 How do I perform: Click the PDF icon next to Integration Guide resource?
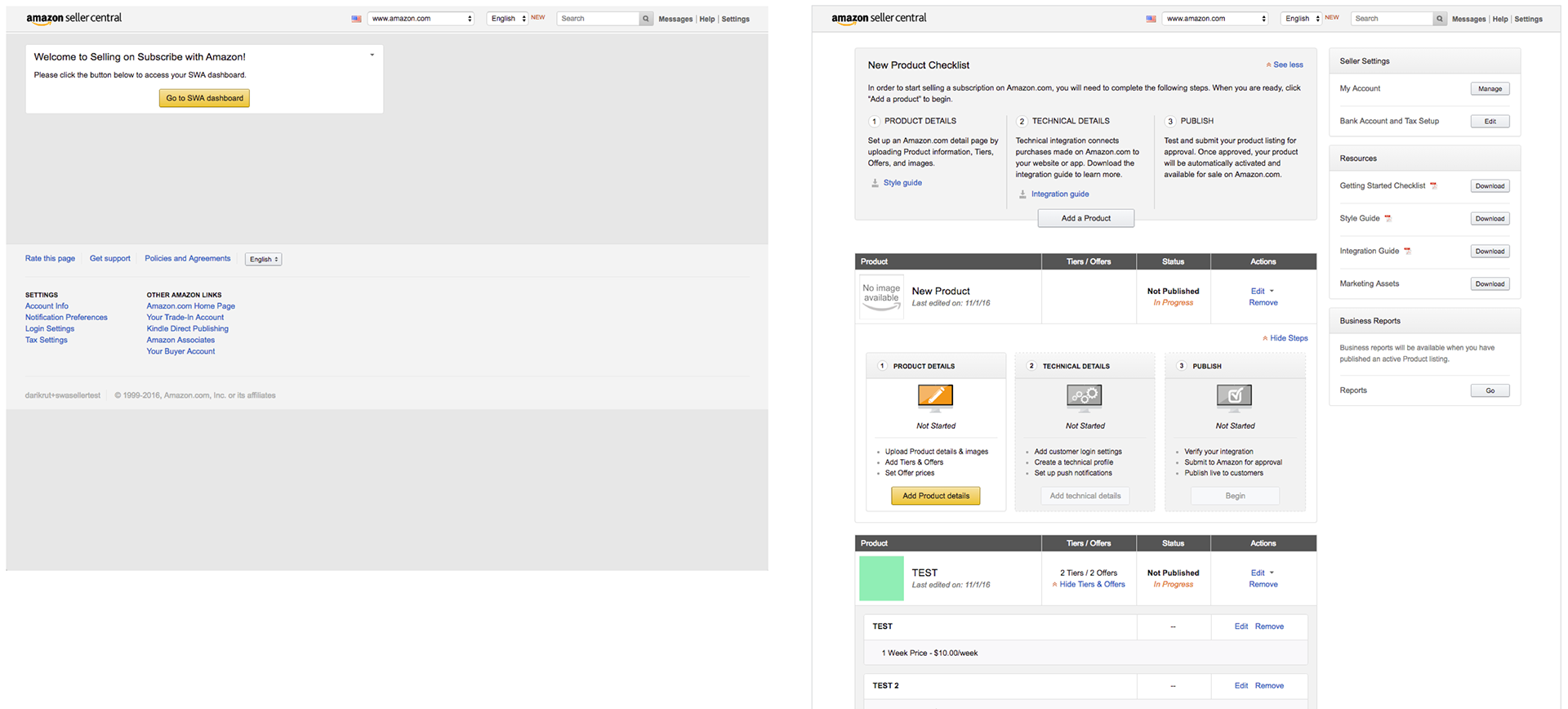(1407, 252)
